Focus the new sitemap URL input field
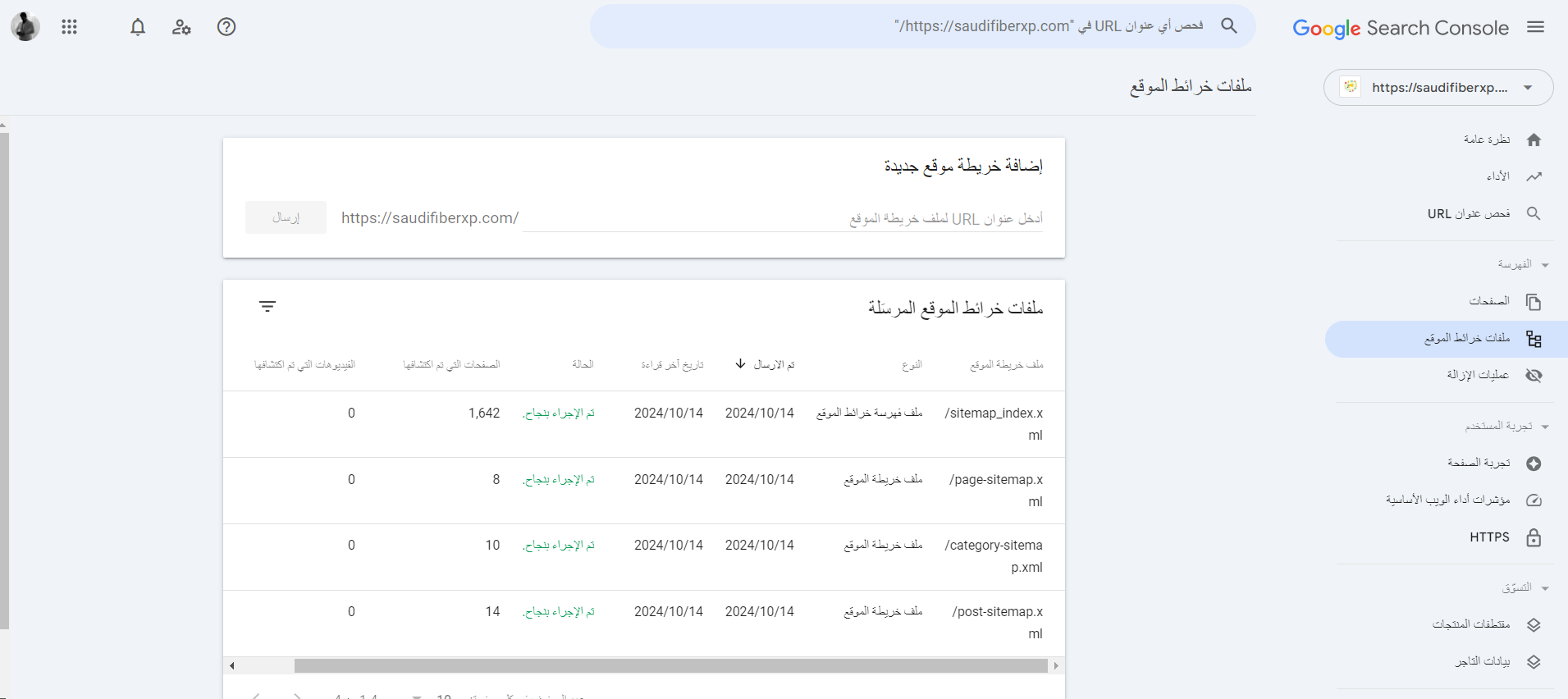 (783, 219)
